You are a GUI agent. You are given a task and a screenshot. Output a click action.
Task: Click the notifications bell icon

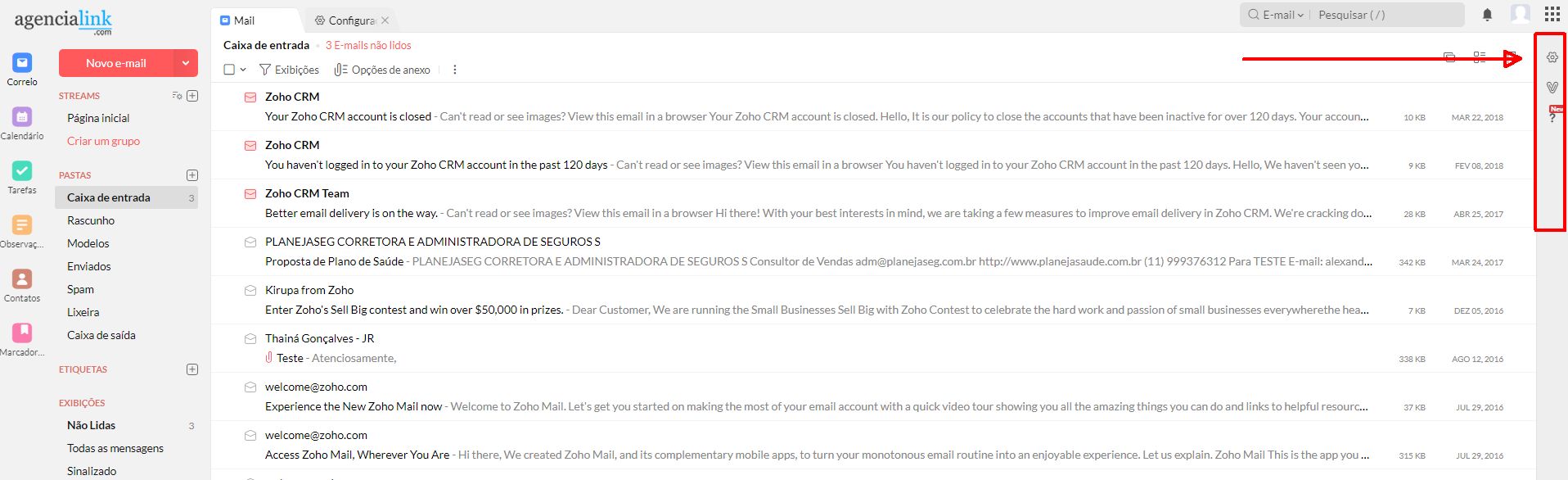[1487, 15]
